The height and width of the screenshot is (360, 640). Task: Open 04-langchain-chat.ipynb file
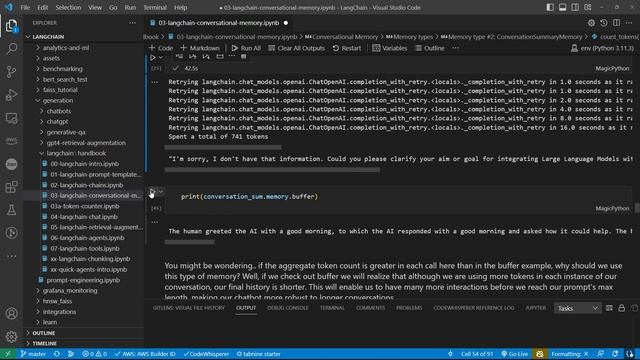[84, 217]
